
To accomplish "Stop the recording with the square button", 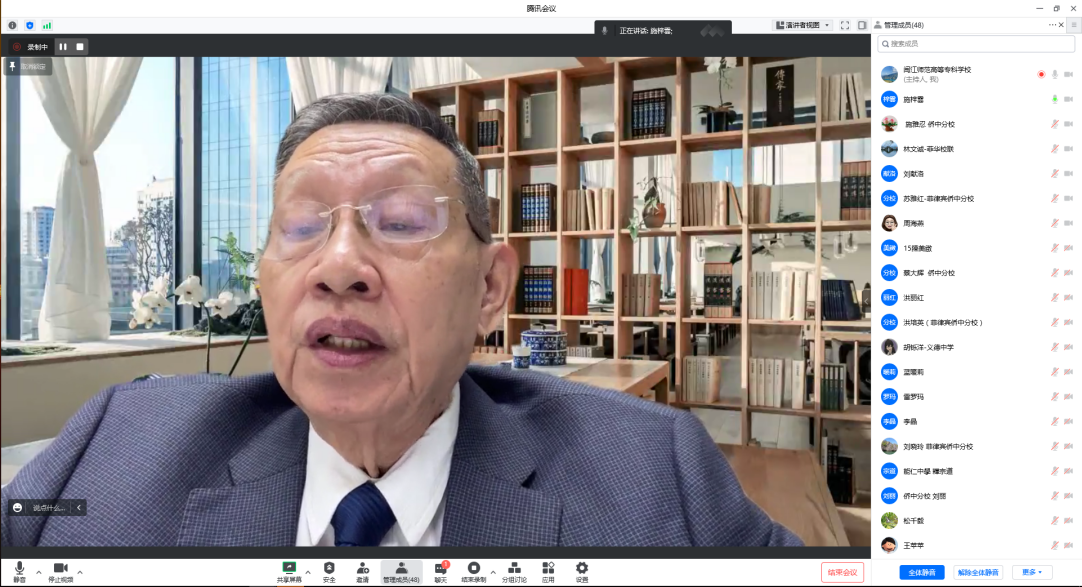I will (81, 46).
